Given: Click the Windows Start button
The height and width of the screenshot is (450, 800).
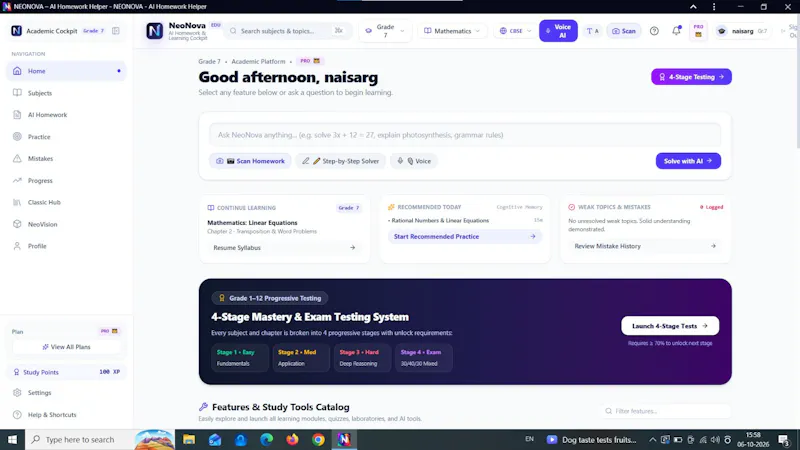Looking at the screenshot, I should coord(12,439).
